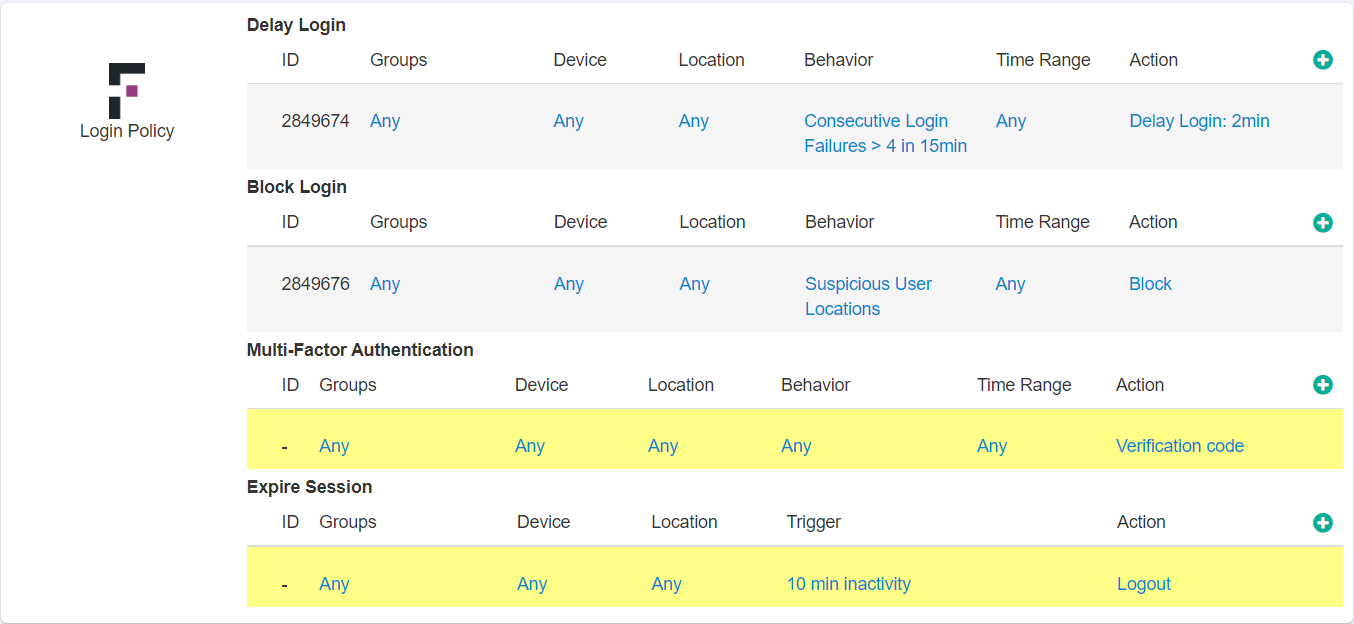Click the add icon for Multi-Factor Authentication

point(1323,384)
